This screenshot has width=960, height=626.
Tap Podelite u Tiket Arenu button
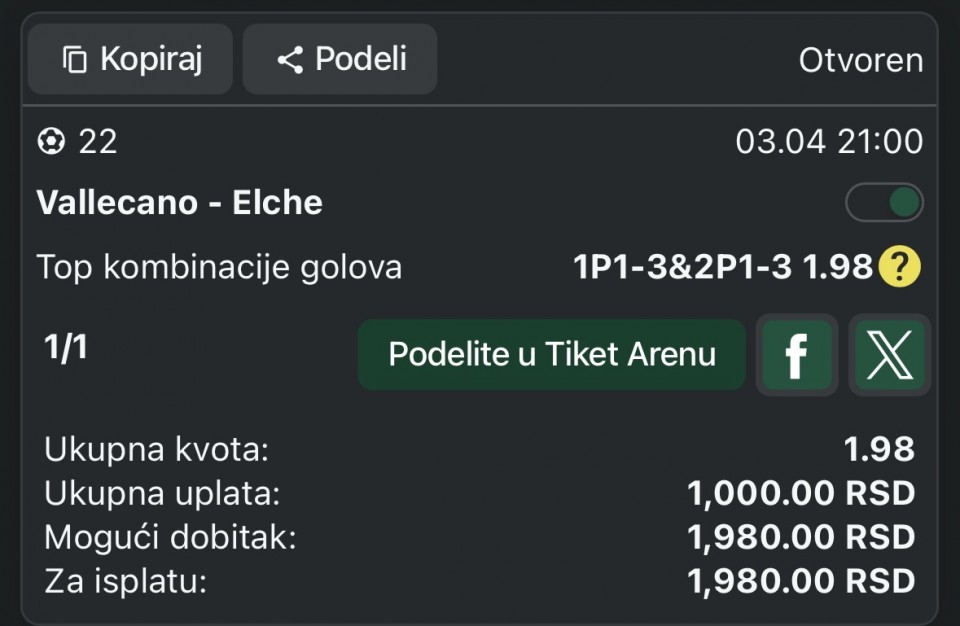pos(551,355)
